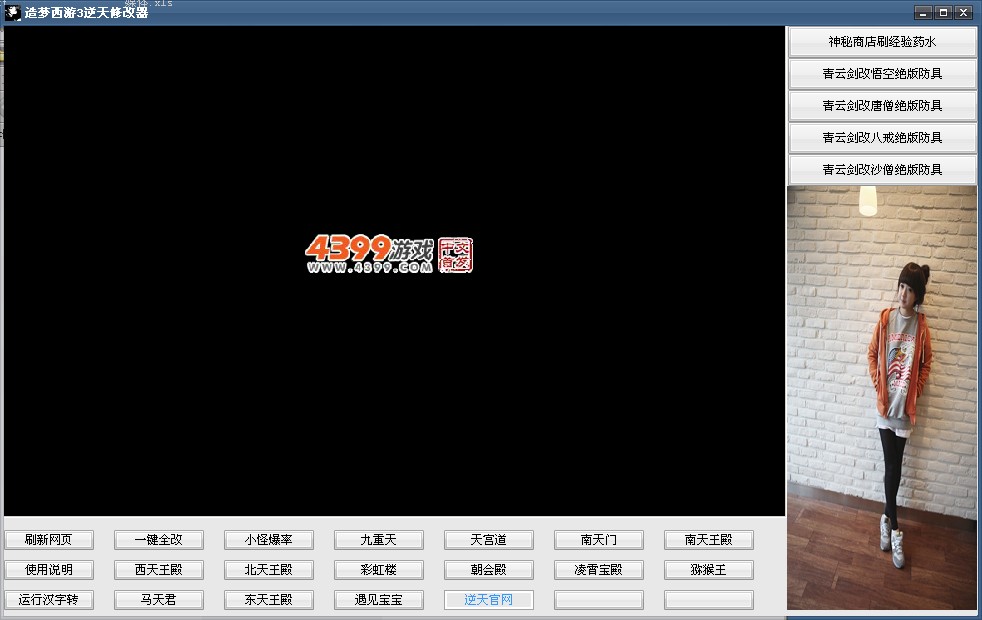
Task: Jump to 南天门 stage
Action: click(x=599, y=540)
